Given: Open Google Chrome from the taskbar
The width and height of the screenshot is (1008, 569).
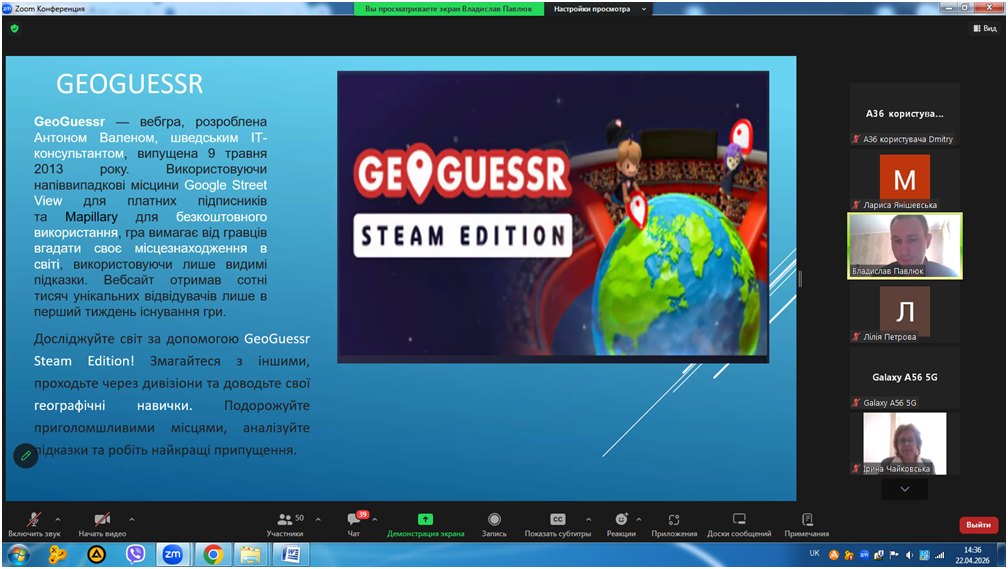Looking at the screenshot, I should [213, 554].
